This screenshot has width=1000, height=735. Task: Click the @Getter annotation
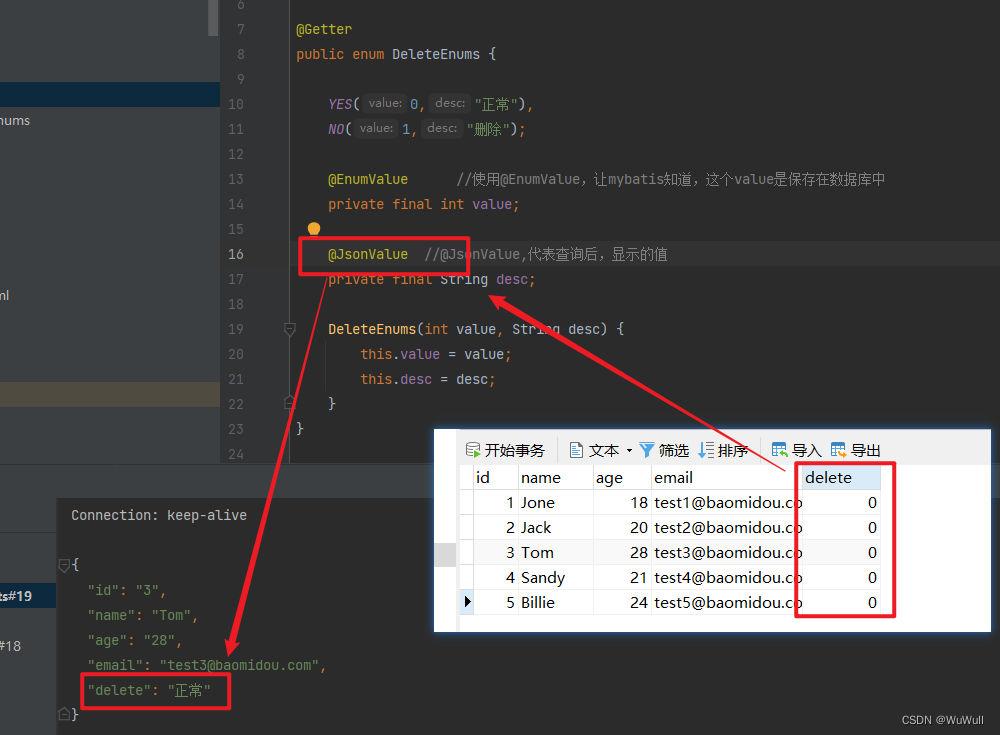coord(324,29)
